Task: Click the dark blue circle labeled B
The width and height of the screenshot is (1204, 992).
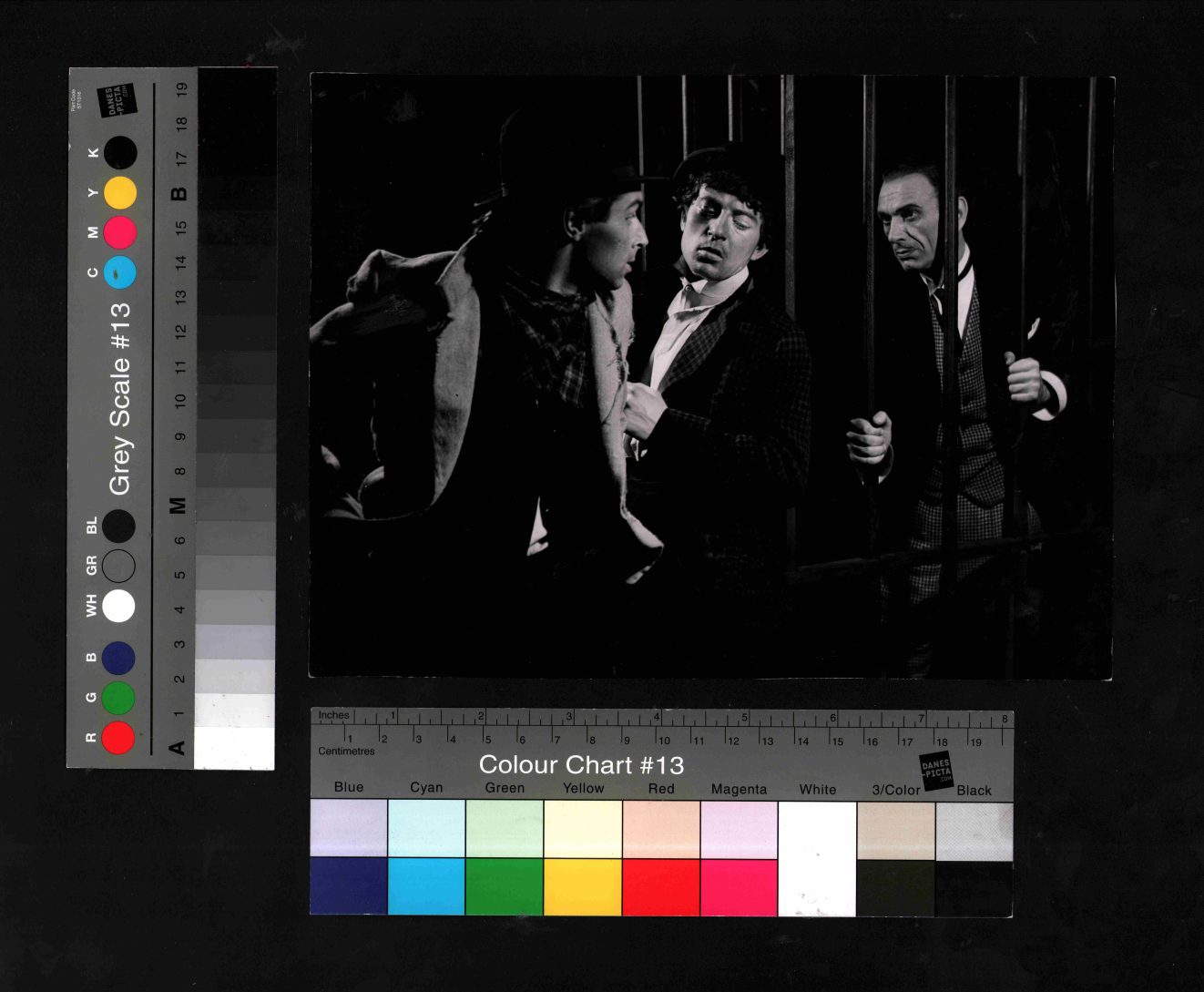Action: 118,658
